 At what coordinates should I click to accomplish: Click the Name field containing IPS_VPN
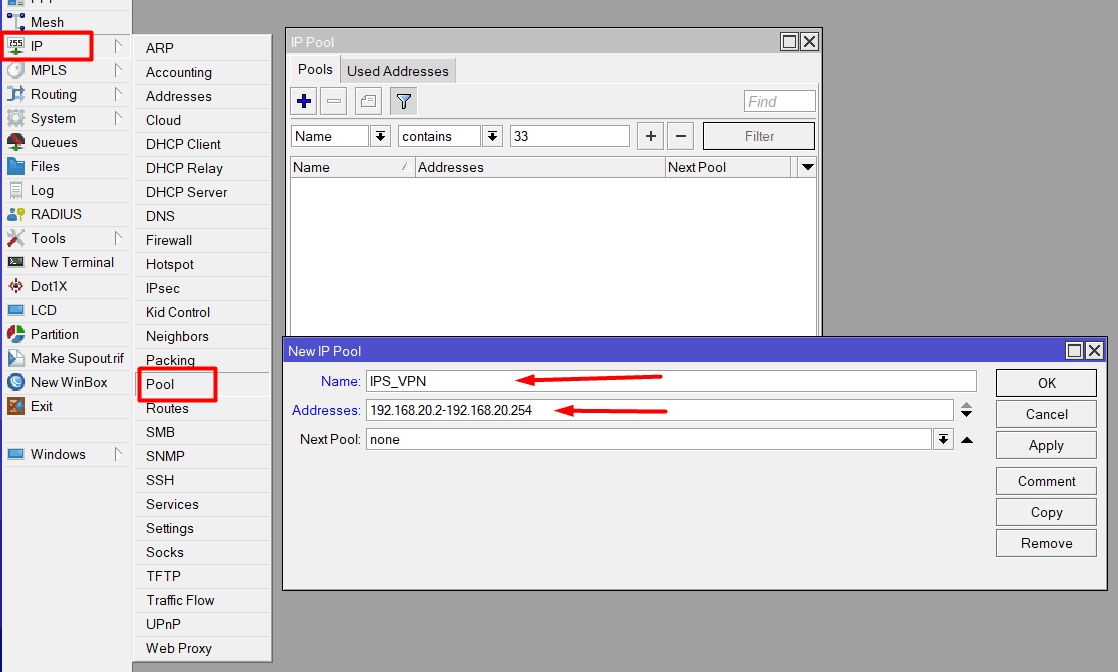[x=670, y=381]
